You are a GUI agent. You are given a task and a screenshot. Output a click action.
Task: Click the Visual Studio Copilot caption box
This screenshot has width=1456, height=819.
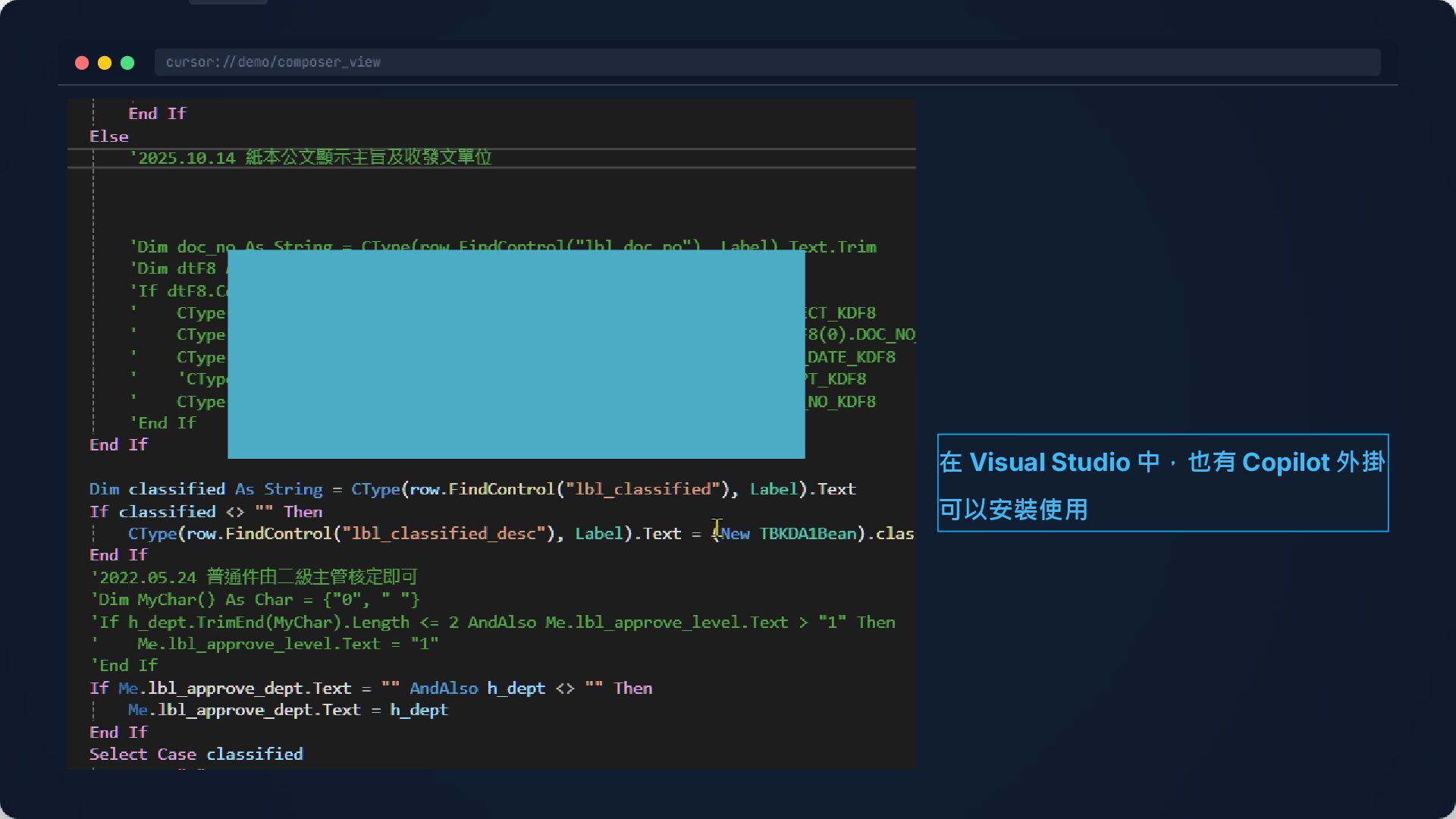pyautogui.click(x=1162, y=483)
